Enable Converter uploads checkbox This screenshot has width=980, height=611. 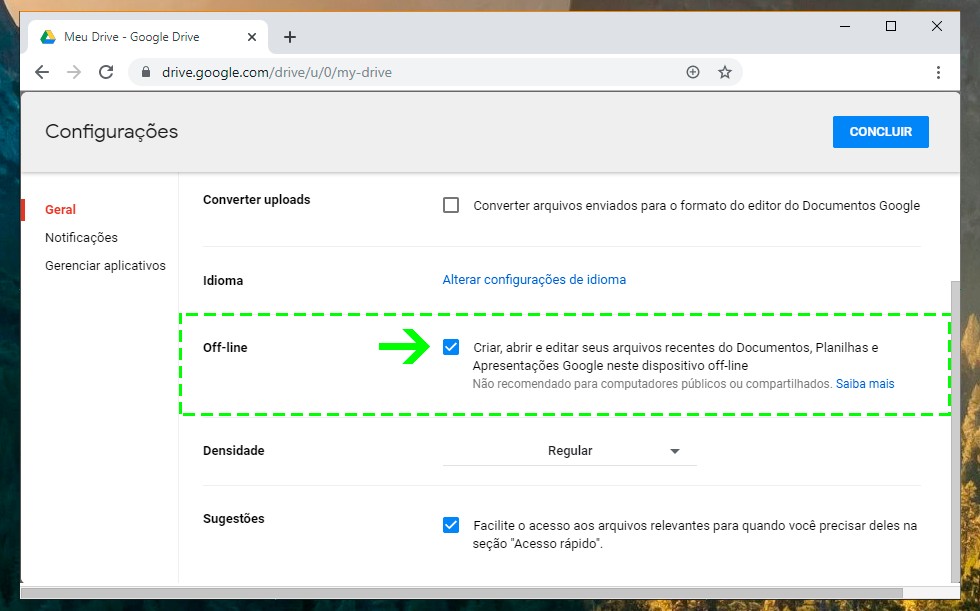point(451,205)
